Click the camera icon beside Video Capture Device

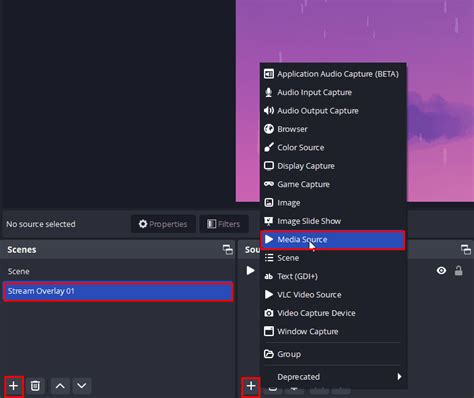pos(269,313)
